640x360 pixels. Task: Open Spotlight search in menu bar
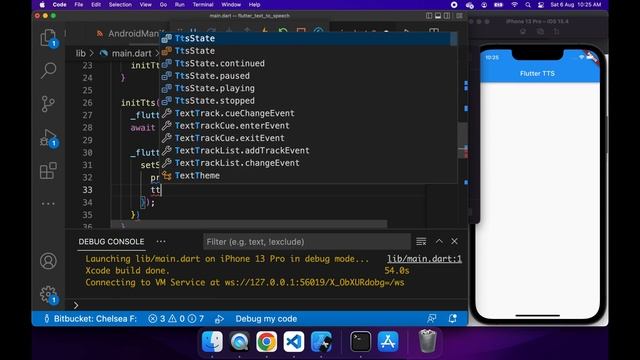[528, 5]
